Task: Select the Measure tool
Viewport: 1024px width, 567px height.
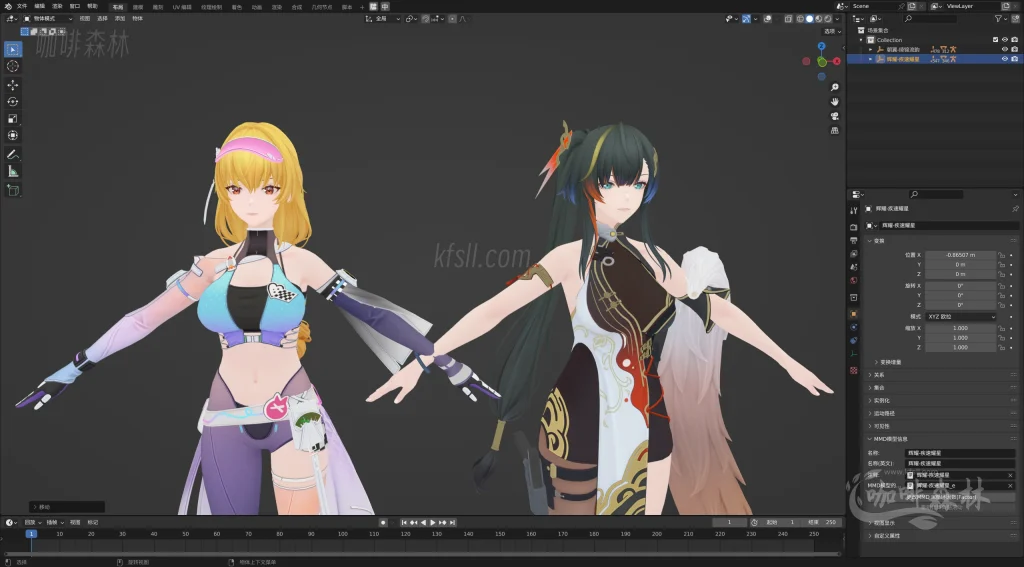Action: click(x=12, y=171)
